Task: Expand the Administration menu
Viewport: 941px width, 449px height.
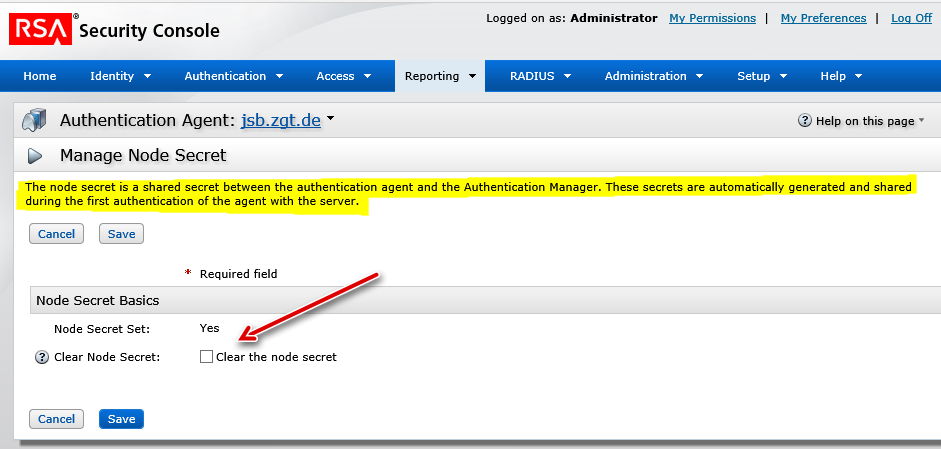Action: pos(654,76)
